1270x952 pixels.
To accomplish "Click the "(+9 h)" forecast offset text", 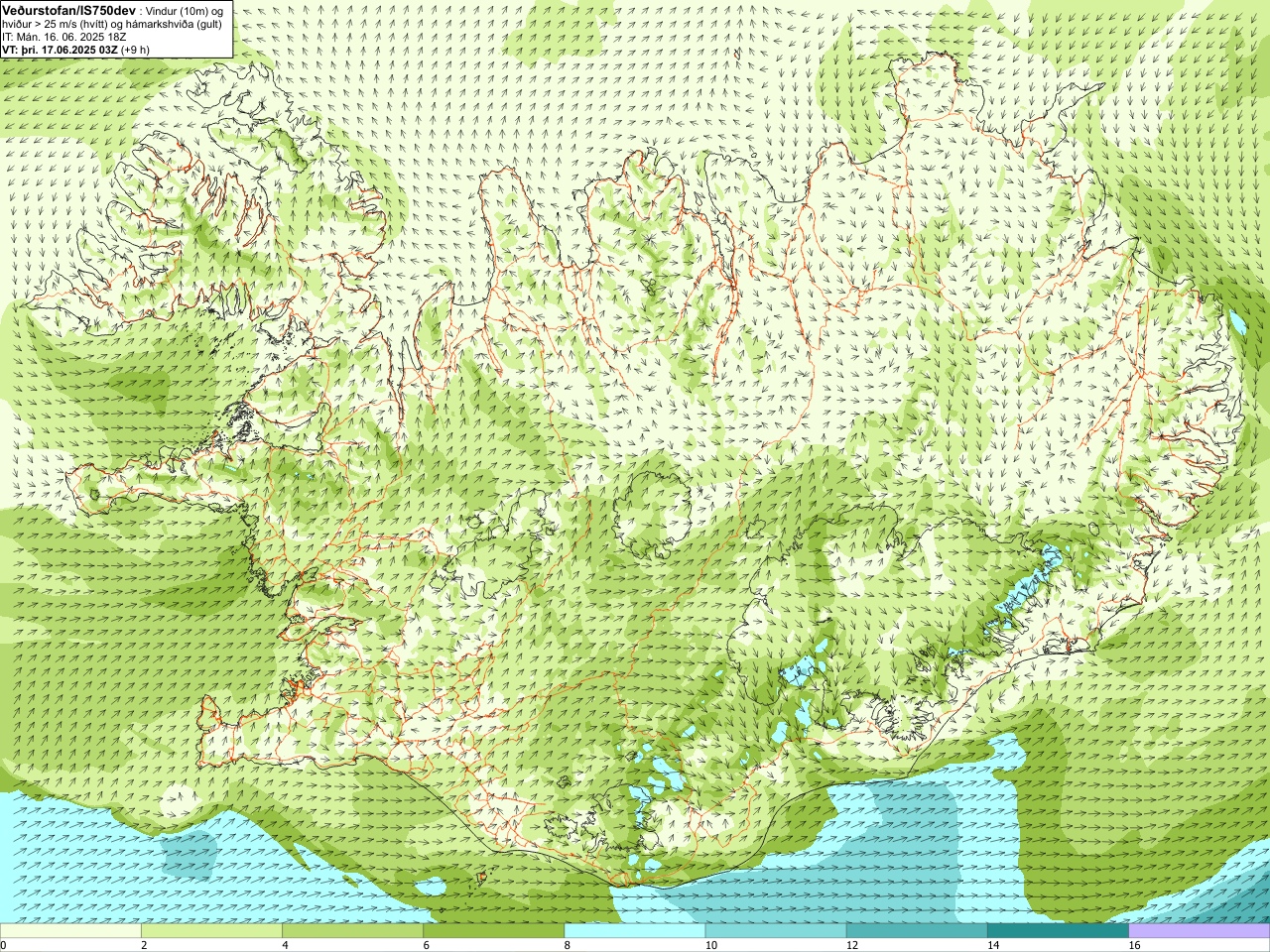I will tap(136, 50).
